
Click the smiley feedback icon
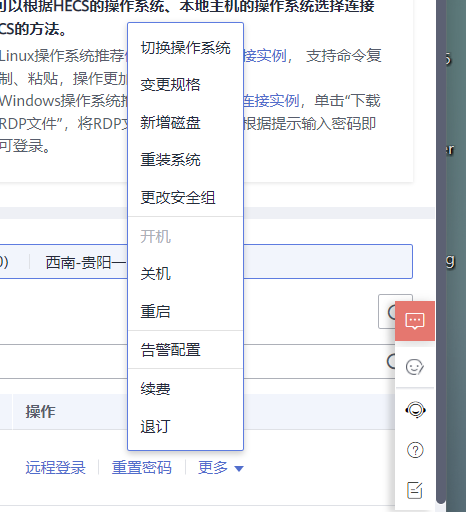coord(415,367)
